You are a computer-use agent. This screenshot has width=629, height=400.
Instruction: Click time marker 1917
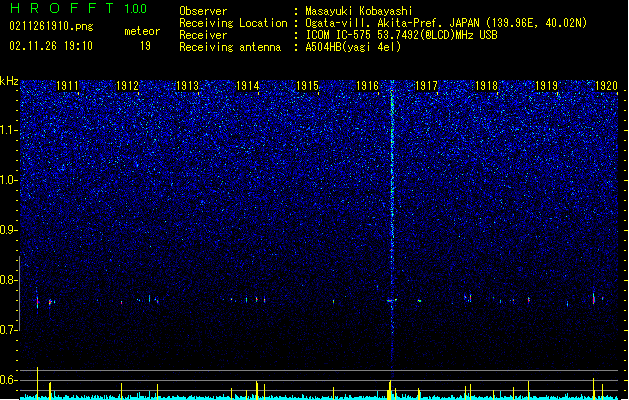[x=426, y=86]
